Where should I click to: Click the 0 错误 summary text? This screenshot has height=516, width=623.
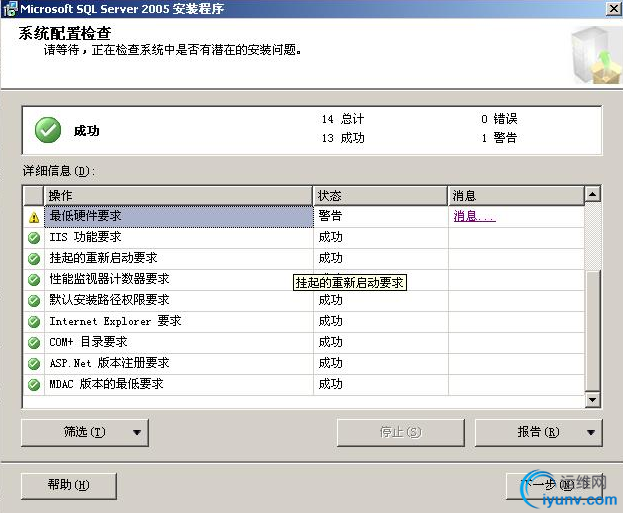pyautogui.click(x=499, y=119)
